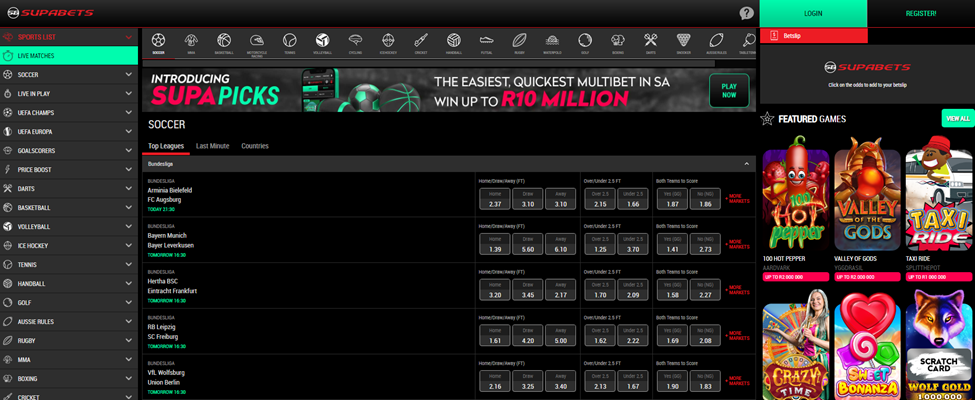Open the help question mark icon
Viewport: 975px width, 400px height.
click(746, 14)
